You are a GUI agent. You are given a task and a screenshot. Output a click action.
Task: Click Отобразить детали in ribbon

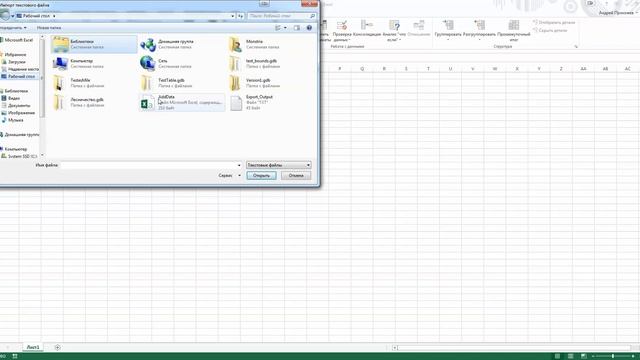click(x=553, y=22)
